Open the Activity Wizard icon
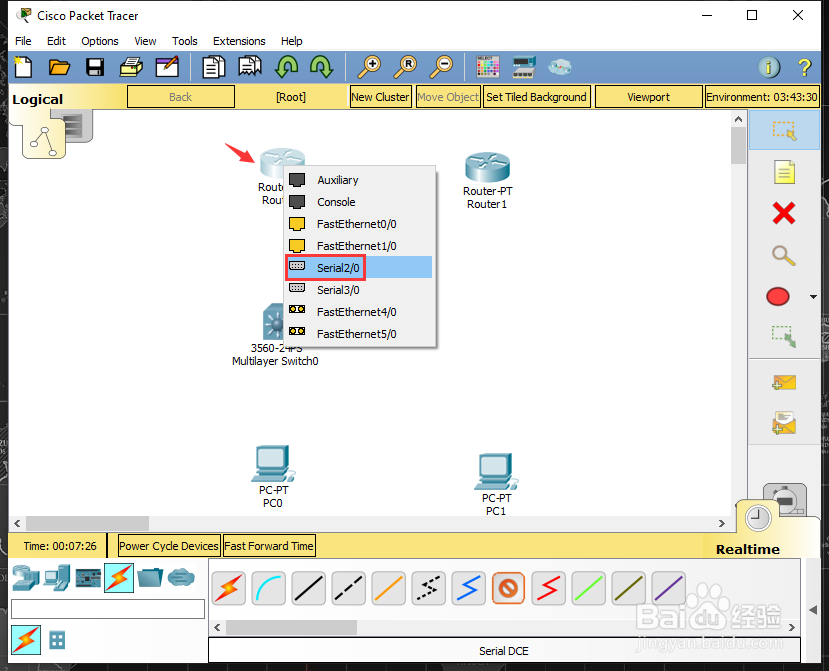 coord(167,67)
